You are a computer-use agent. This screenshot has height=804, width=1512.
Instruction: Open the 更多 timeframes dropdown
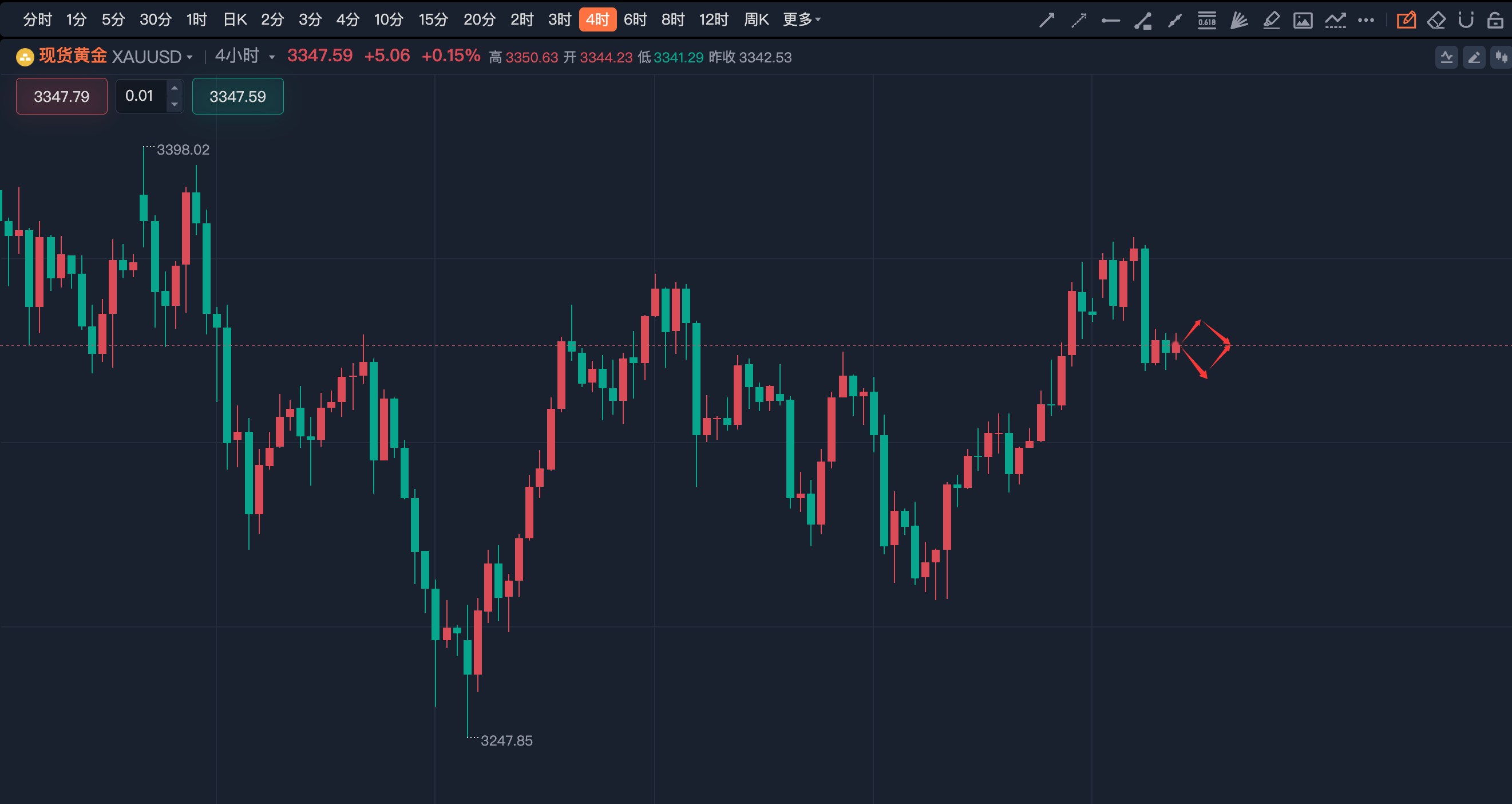(x=801, y=19)
